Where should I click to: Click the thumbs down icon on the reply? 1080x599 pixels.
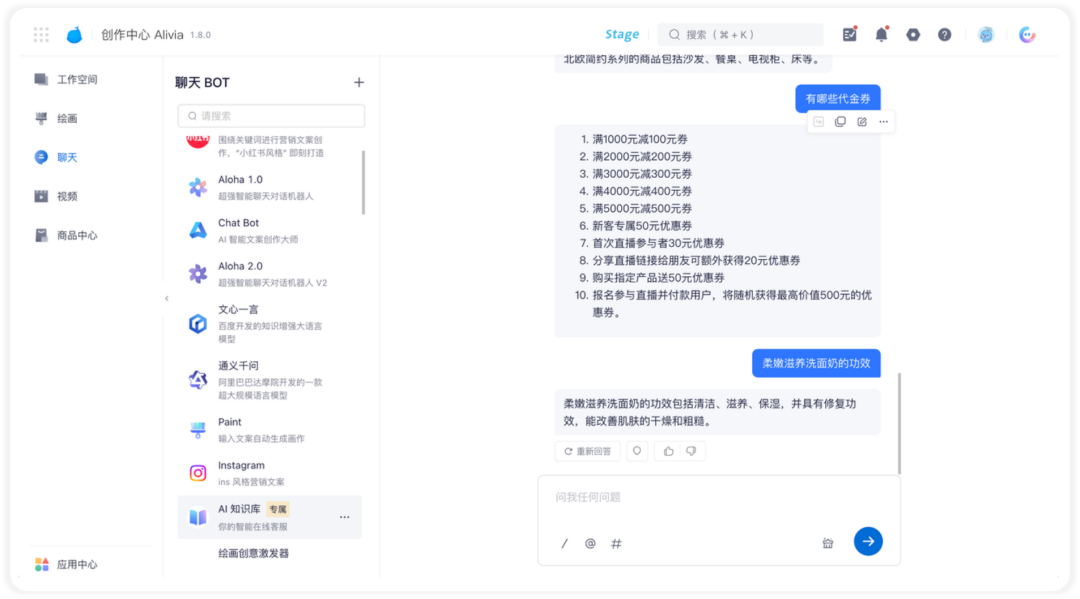[x=691, y=451]
